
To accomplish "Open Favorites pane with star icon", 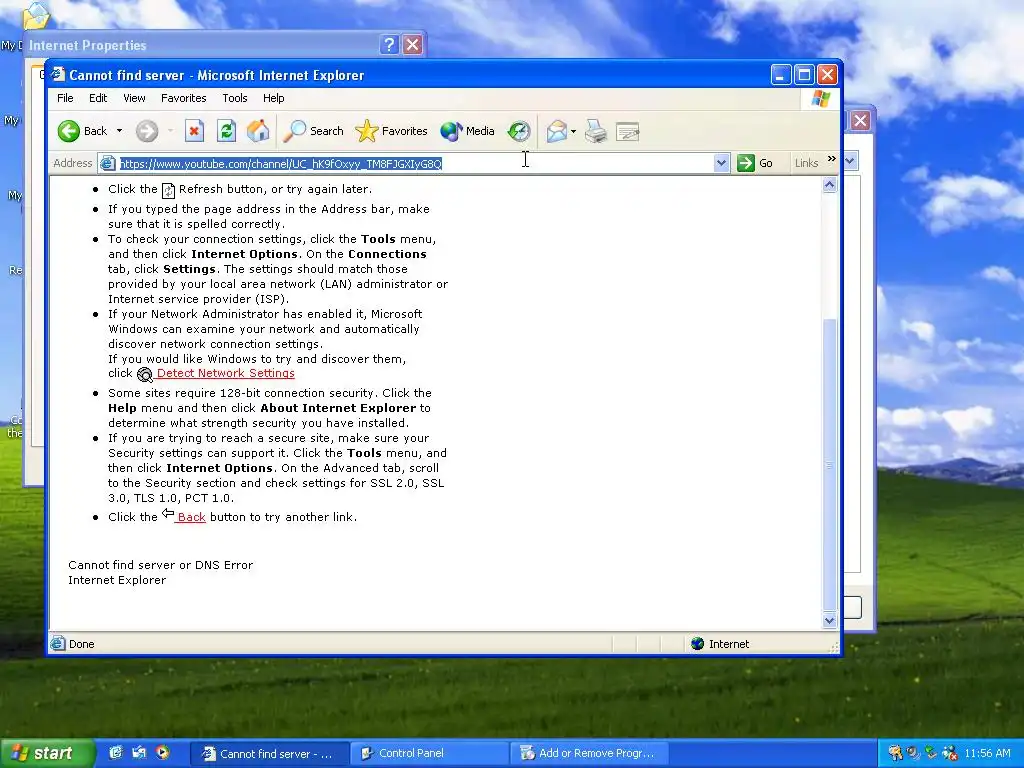I will [x=391, y=131].
